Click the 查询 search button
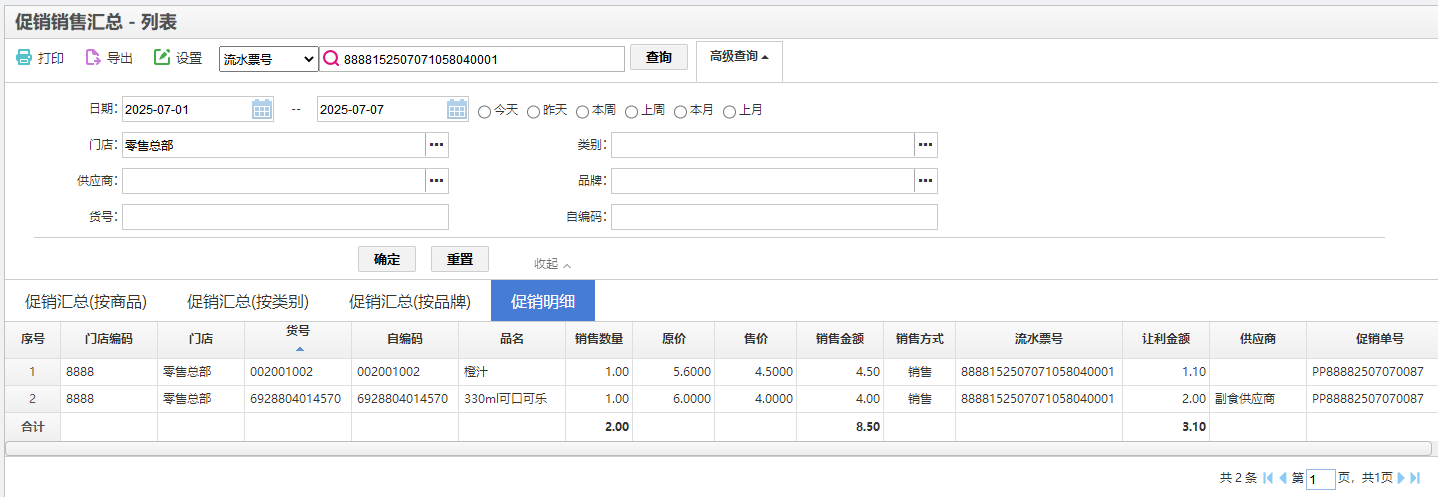Screen dimensions: 1438x497 point(659,58)
